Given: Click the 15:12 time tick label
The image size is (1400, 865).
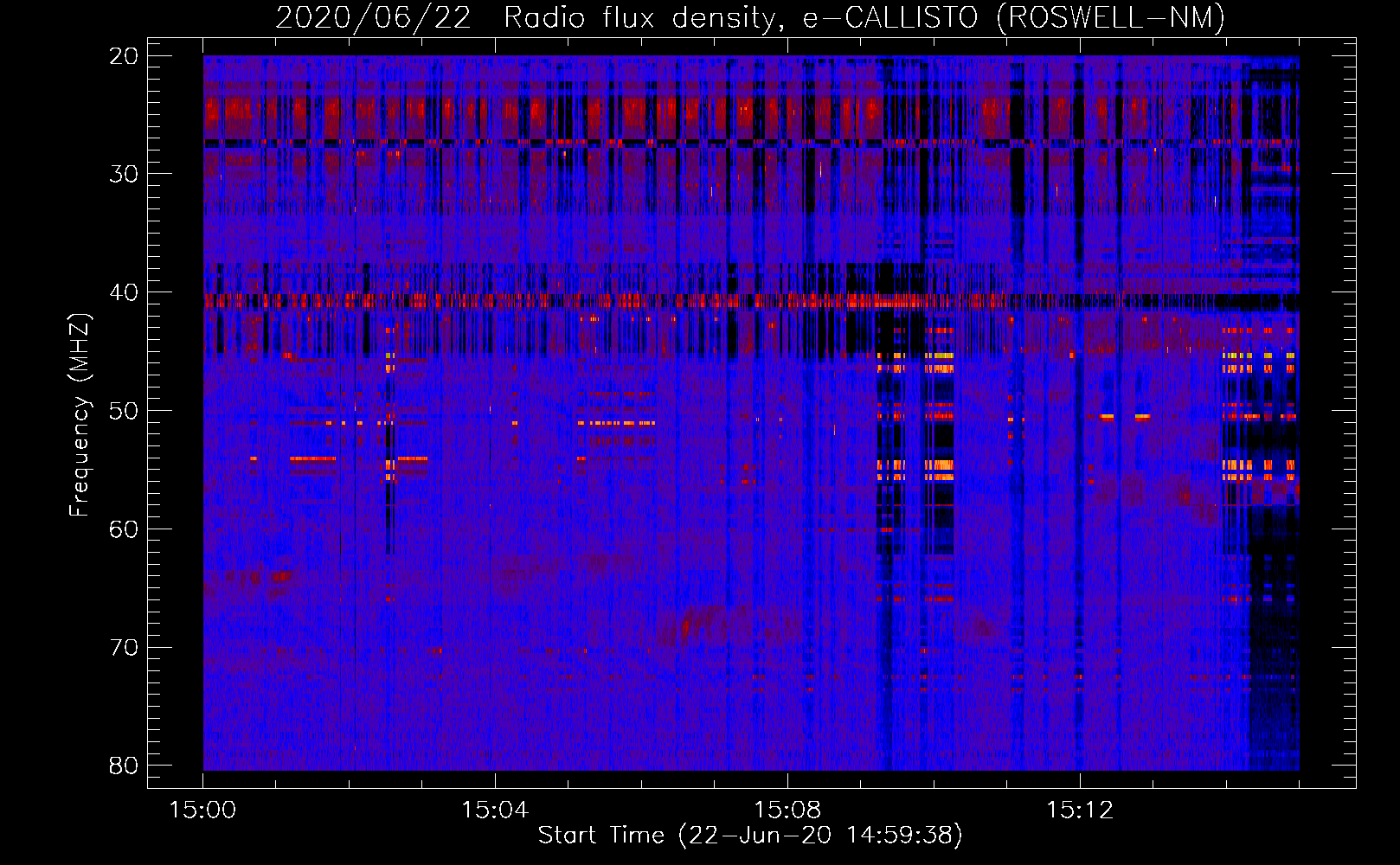Looking at the screenshot, I should (1080, 811).
